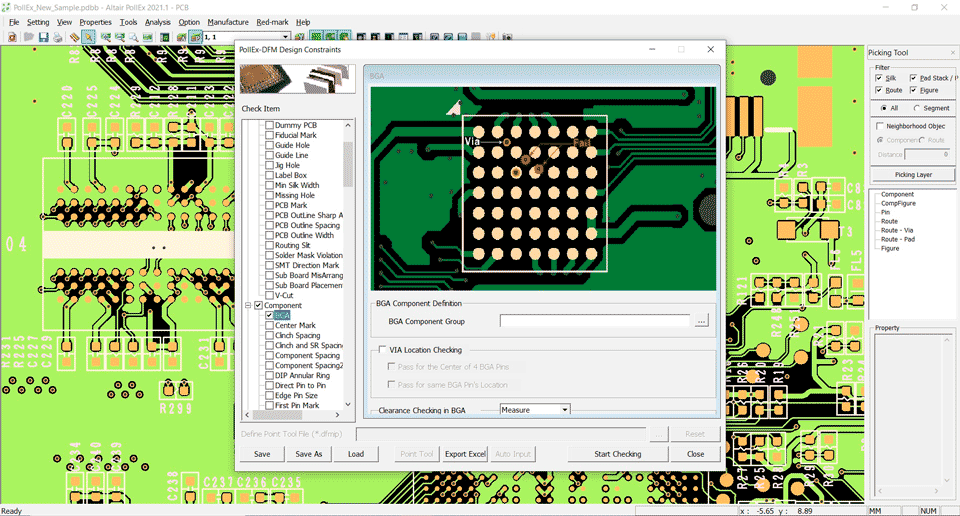Click the leftmost toolbar icon

12,37
